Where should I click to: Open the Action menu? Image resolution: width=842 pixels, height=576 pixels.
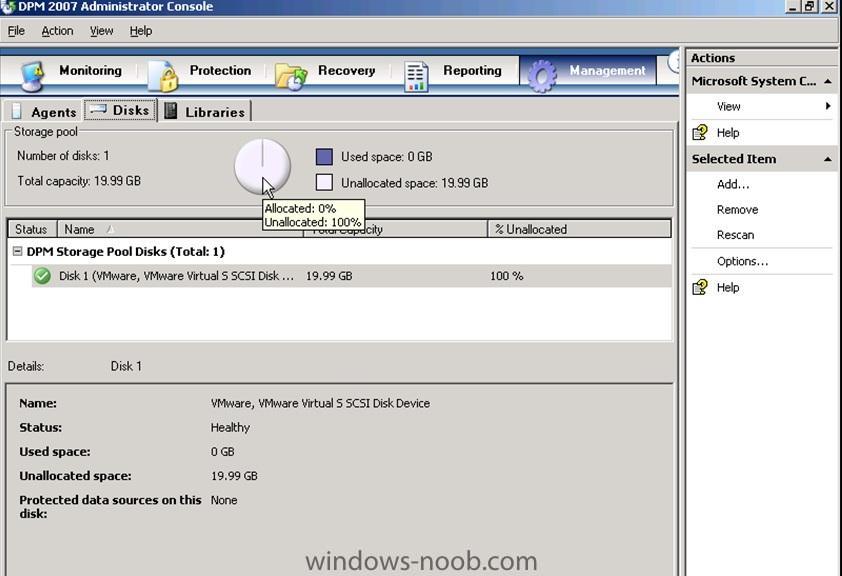click(57, 31)
